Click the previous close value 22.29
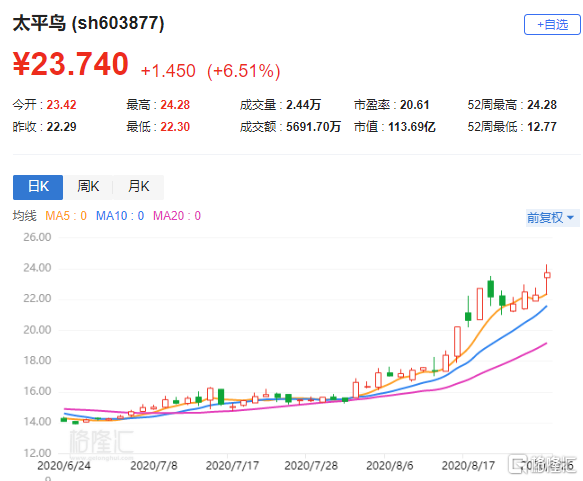This screenshot has height=481, width=583. tap(61, 127)
